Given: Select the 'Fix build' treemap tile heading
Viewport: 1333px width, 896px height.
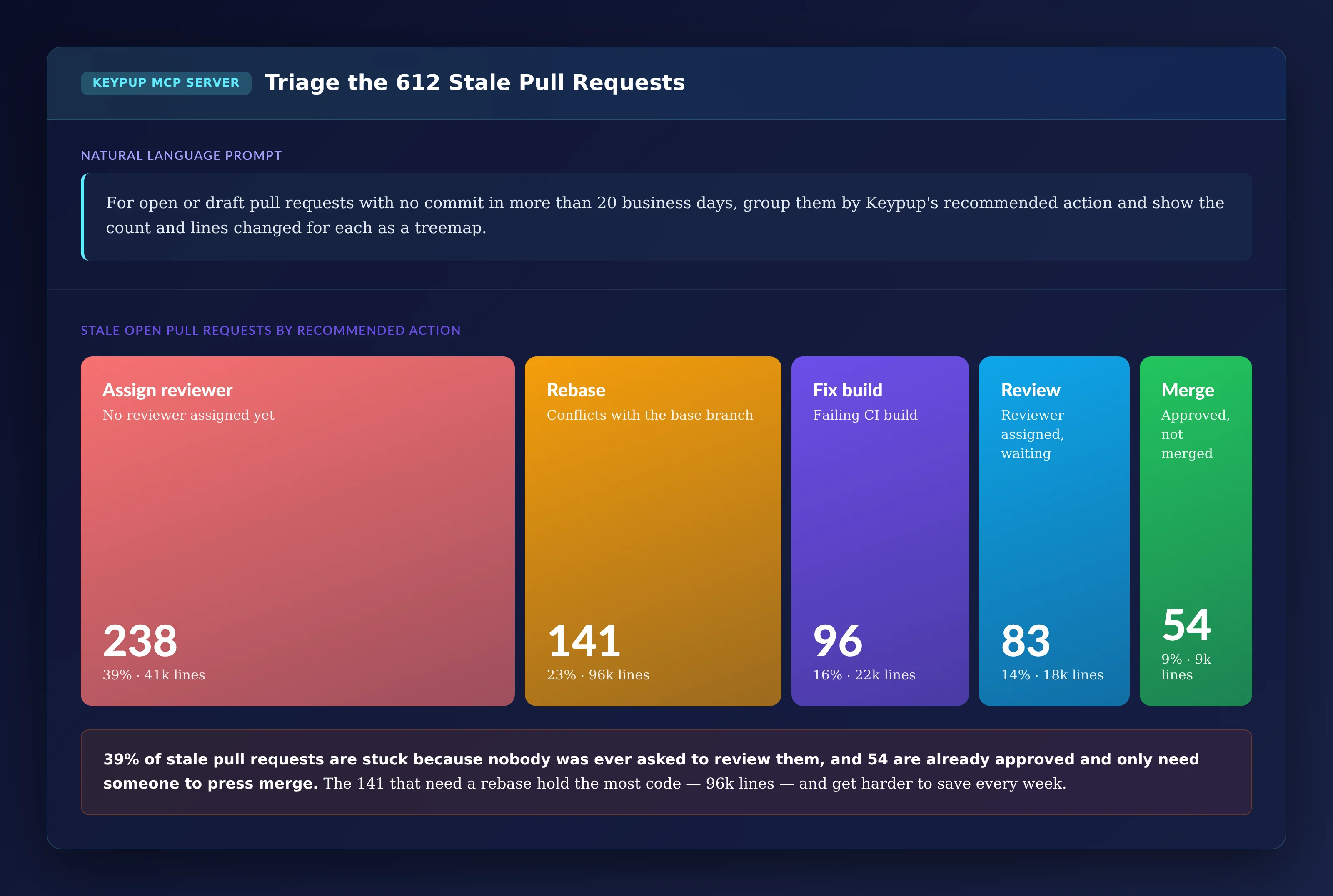Looking at the screenshot, I should 848,390.
